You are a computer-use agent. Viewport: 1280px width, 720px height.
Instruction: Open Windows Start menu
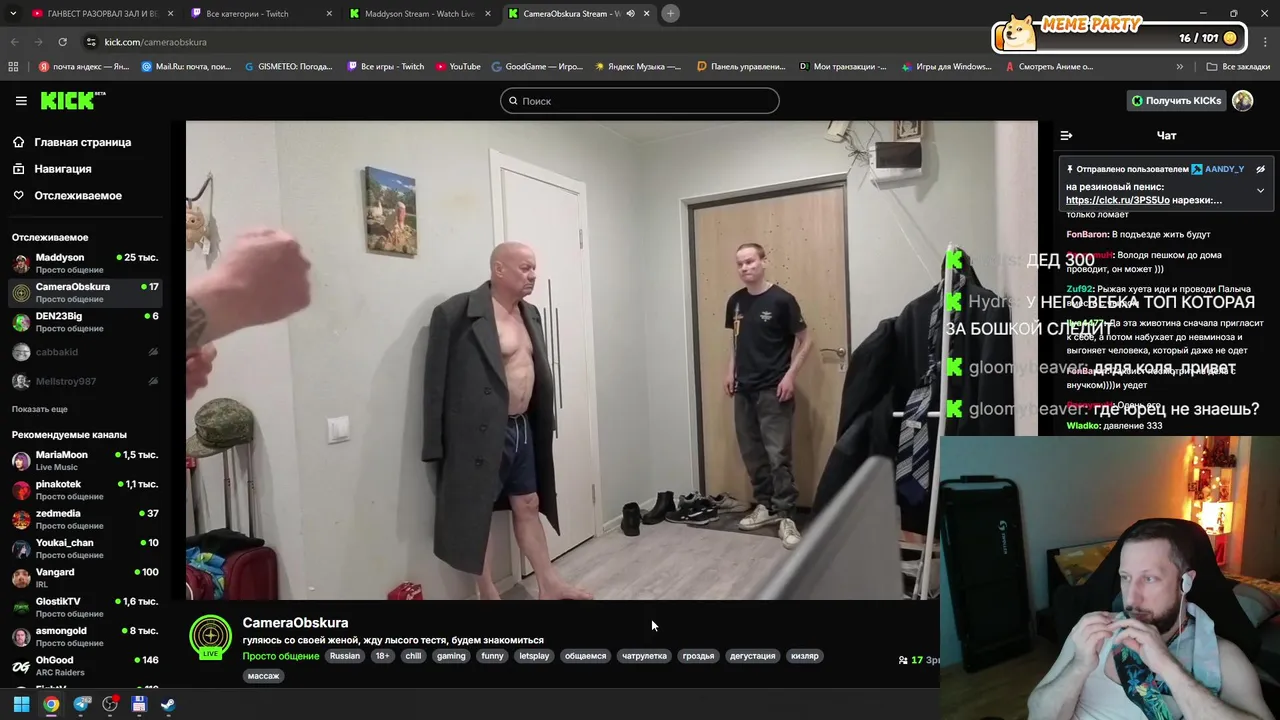click(x=21, y=705)
